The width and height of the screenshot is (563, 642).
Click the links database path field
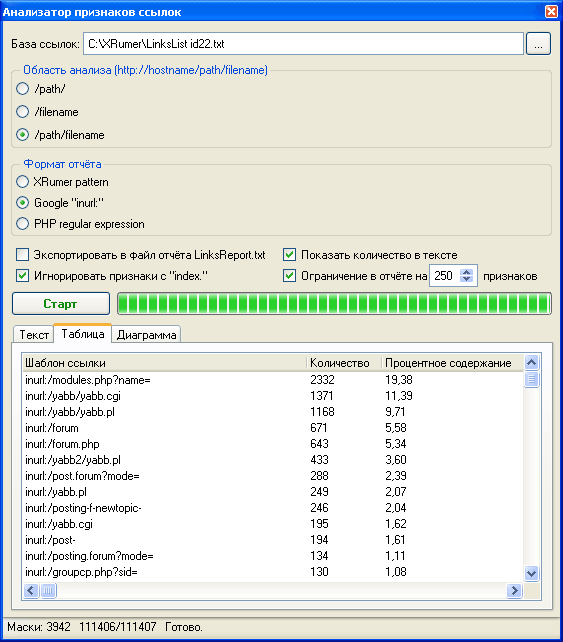coord(303,43)
